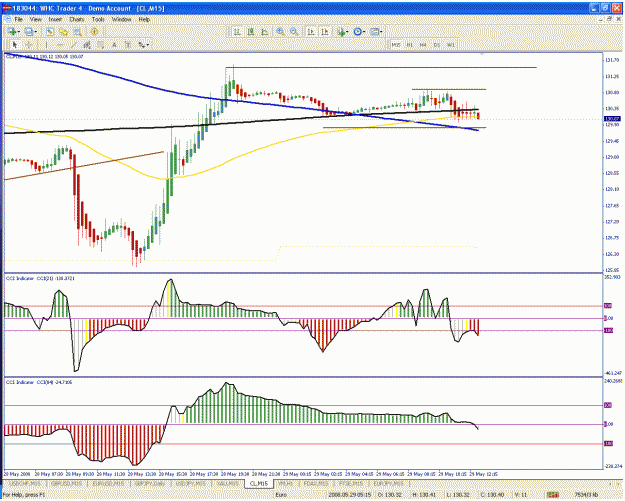Toggle the Navigator panel icon
The width and height of the screenshot is (625, 501).
[63, 31]
